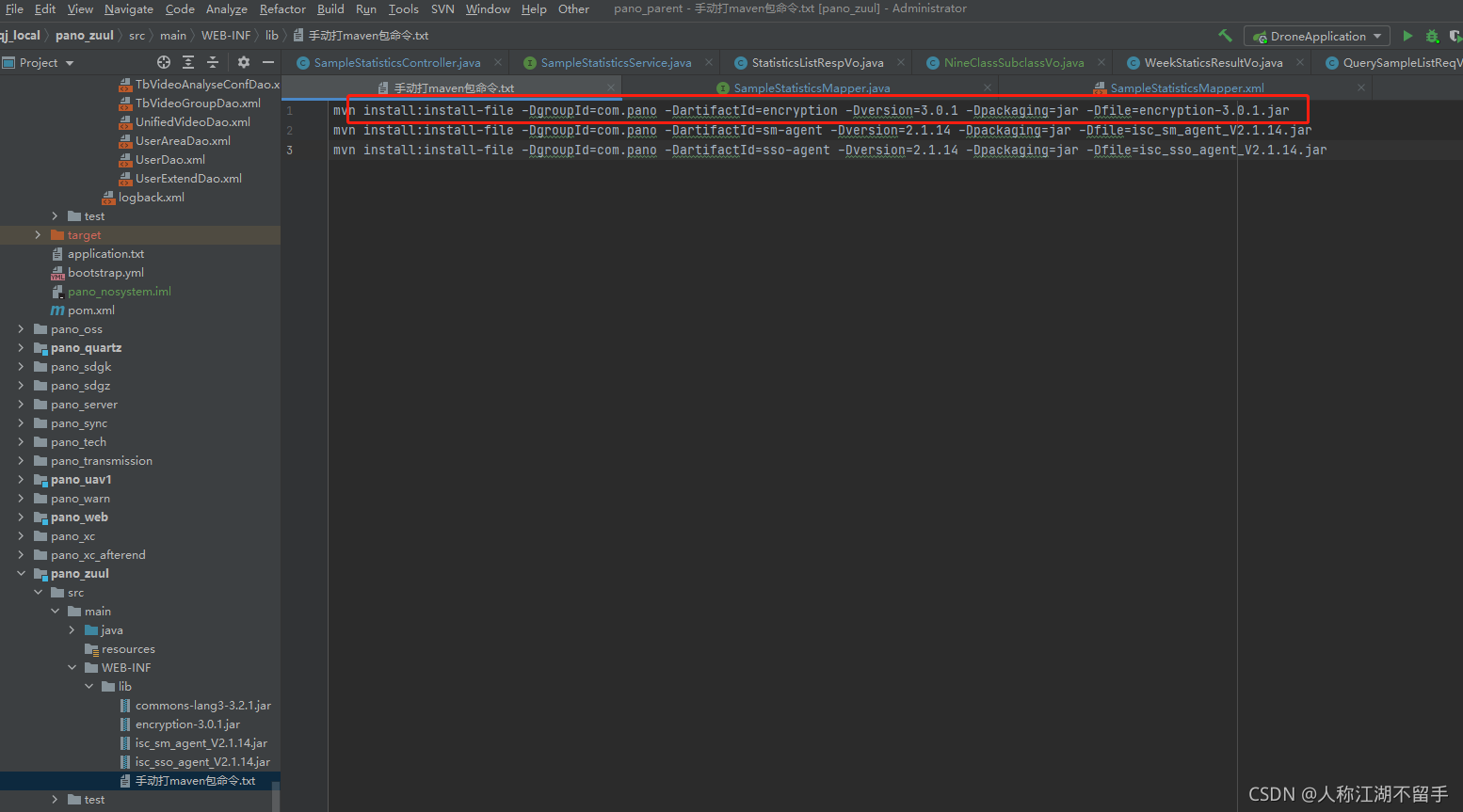Switch to SampleStatisticsService.java tab
This screenshot has width=1463, height=812.
click(616, 63)
